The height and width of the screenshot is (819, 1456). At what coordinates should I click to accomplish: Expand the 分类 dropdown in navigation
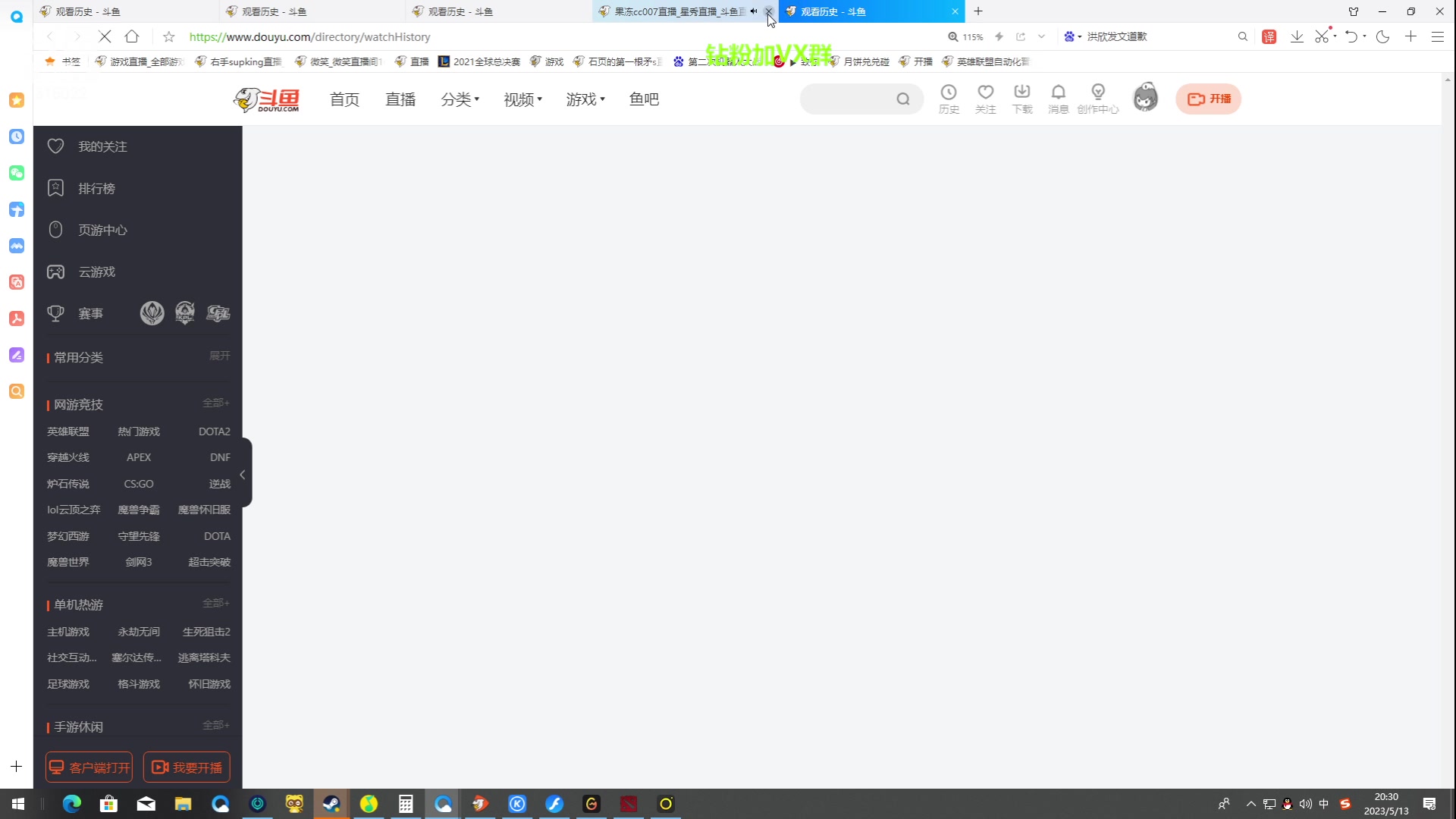[x=460, y=99]
